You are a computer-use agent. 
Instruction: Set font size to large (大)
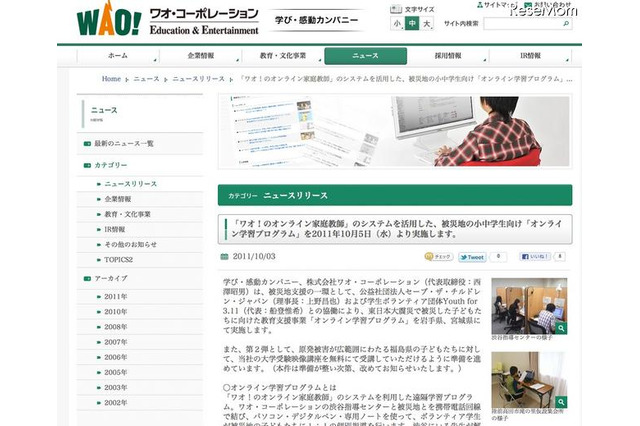(427, 24)
